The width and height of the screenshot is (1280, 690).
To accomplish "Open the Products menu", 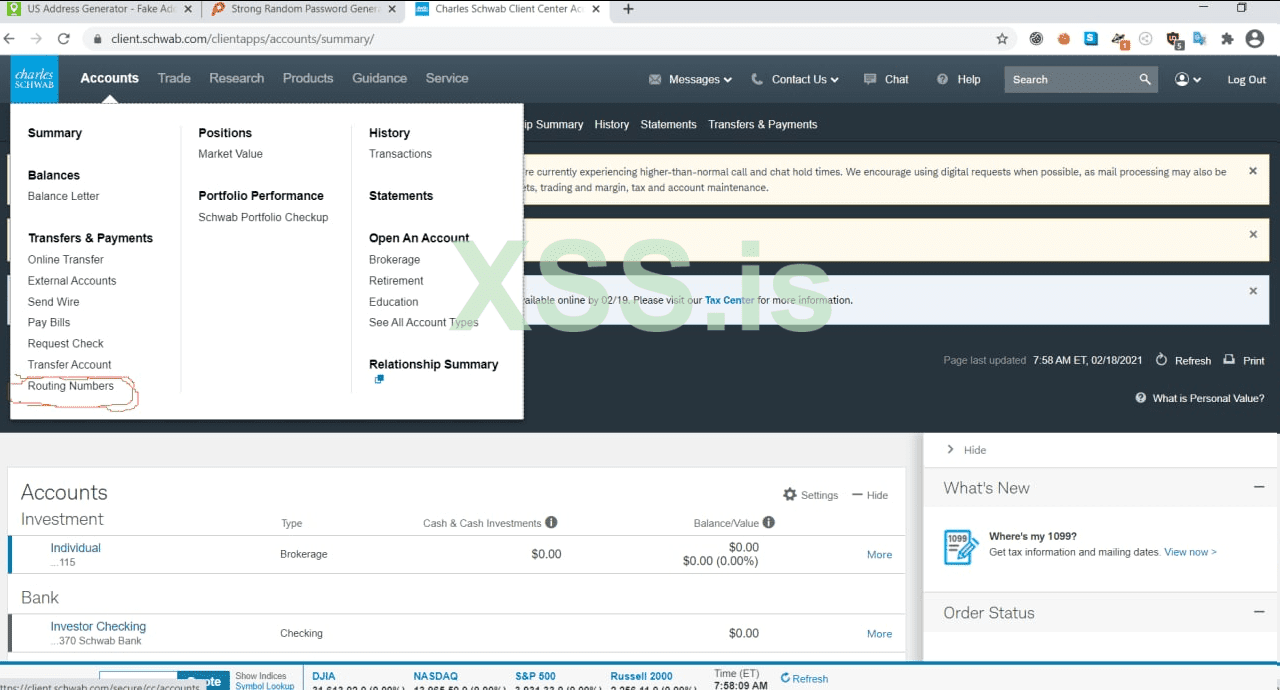I will pos(308,78).
